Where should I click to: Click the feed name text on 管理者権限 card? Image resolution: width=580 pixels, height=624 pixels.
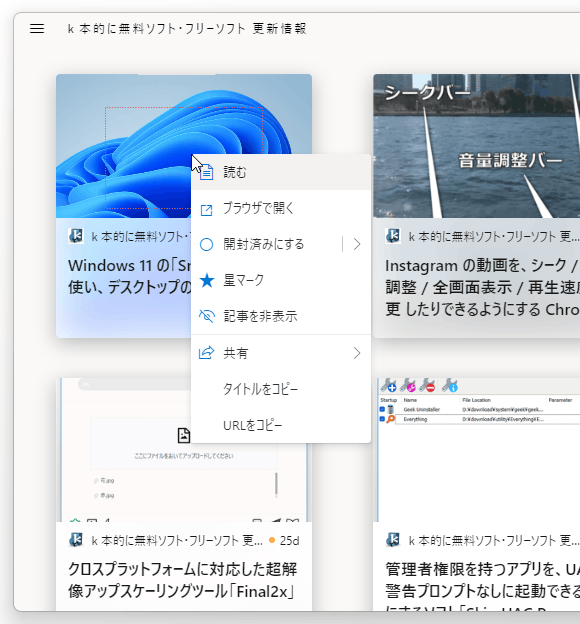click(x=494, y=540)
